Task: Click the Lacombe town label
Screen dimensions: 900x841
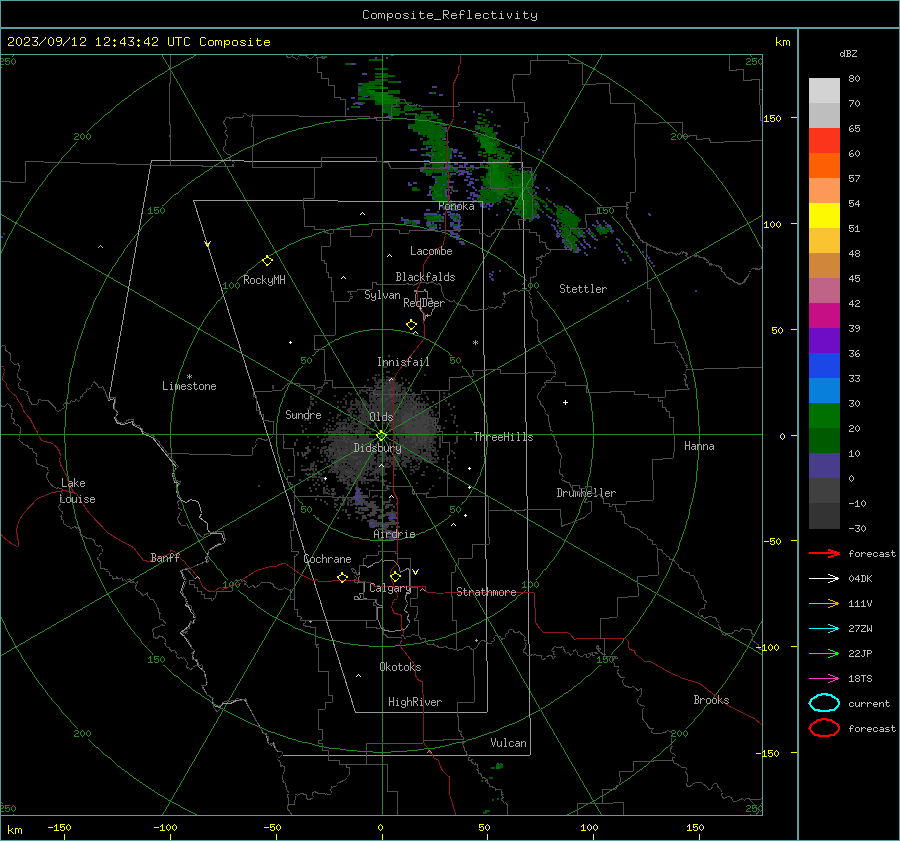Action: pyautogui.click(x=431, y=251)
